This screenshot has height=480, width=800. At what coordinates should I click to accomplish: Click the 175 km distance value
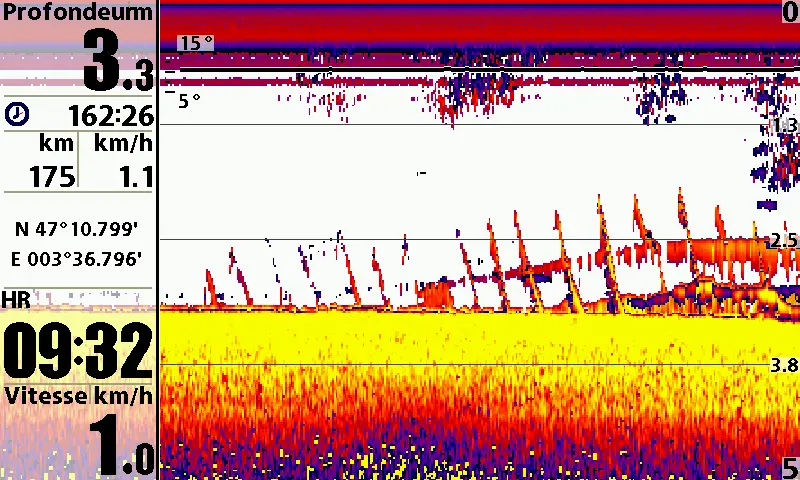coord(52,177)
